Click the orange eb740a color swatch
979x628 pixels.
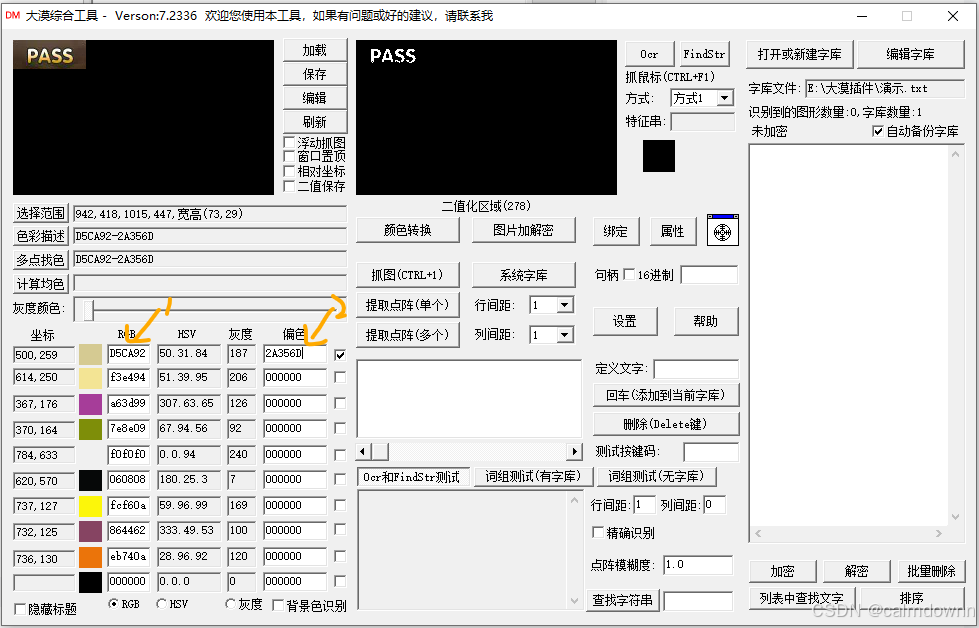point(91,557)
